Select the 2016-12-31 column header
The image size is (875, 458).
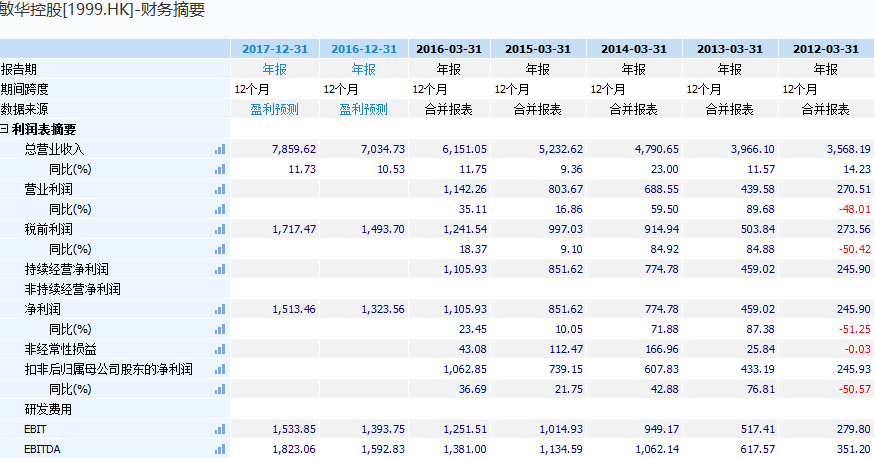pos(364,49)
